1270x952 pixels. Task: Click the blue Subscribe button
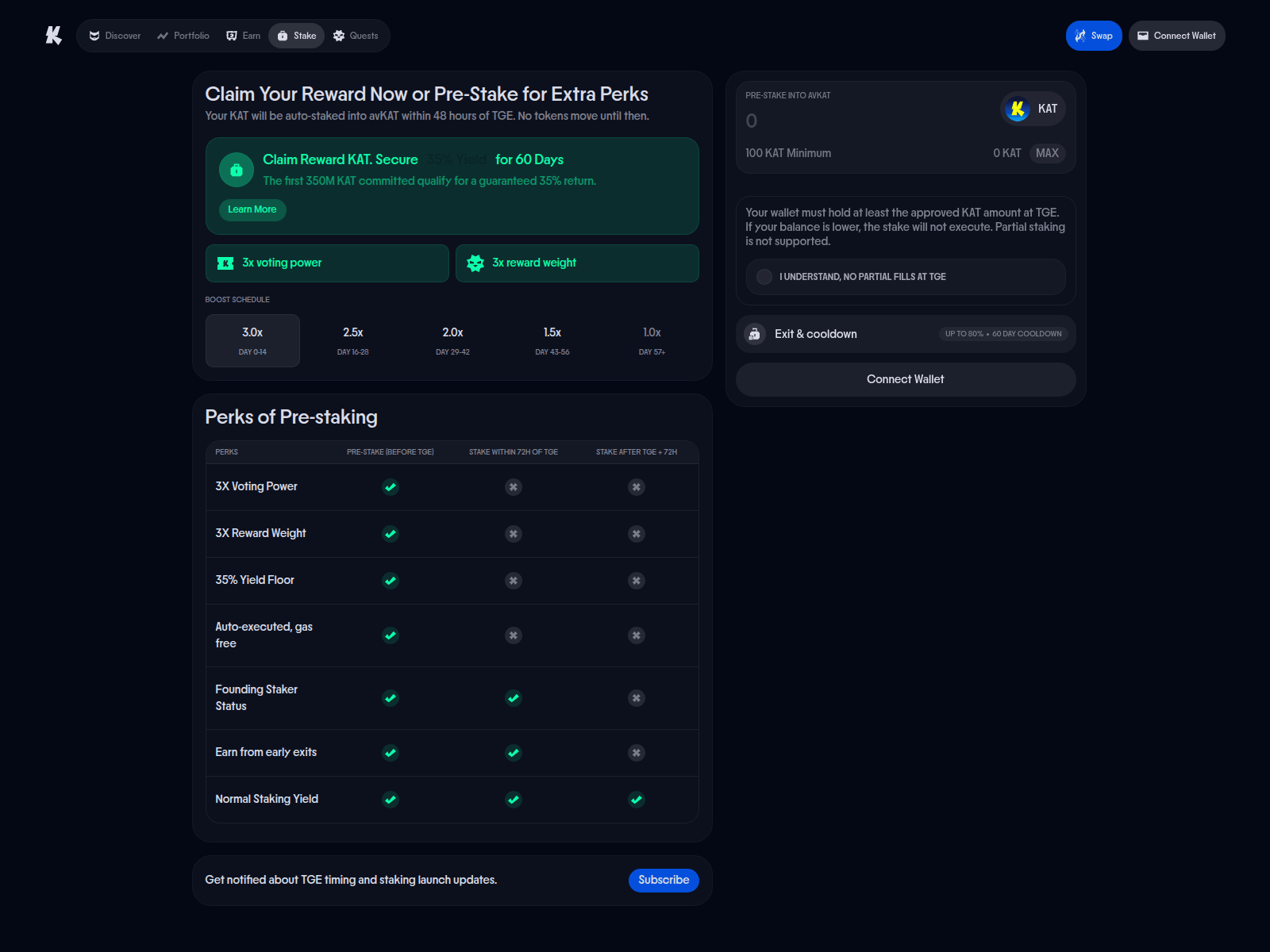(x=663, y=880)
